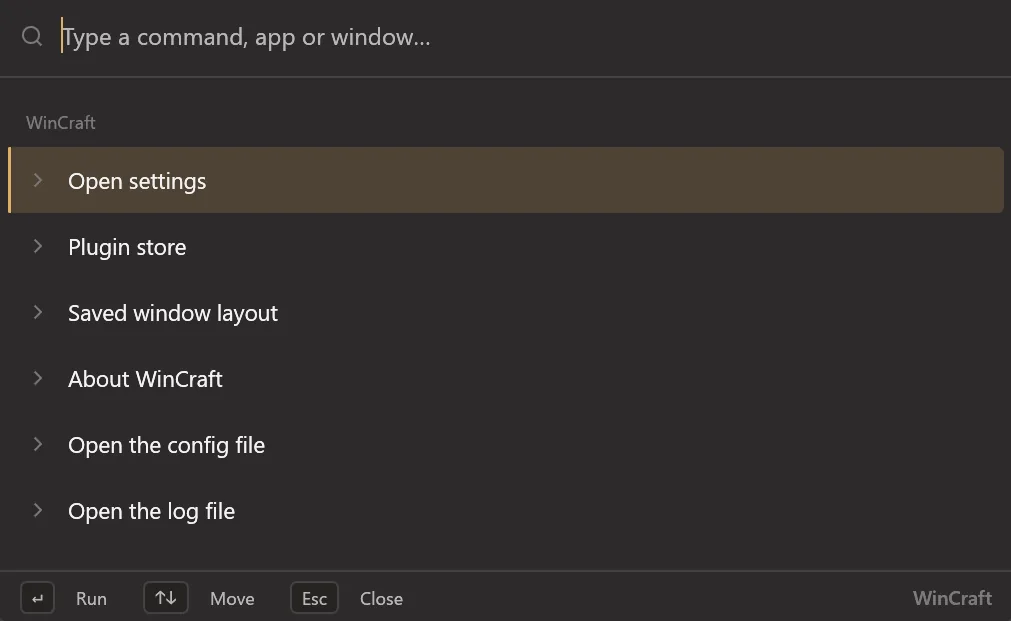Open the Saved window layout command

pos(506,313)
